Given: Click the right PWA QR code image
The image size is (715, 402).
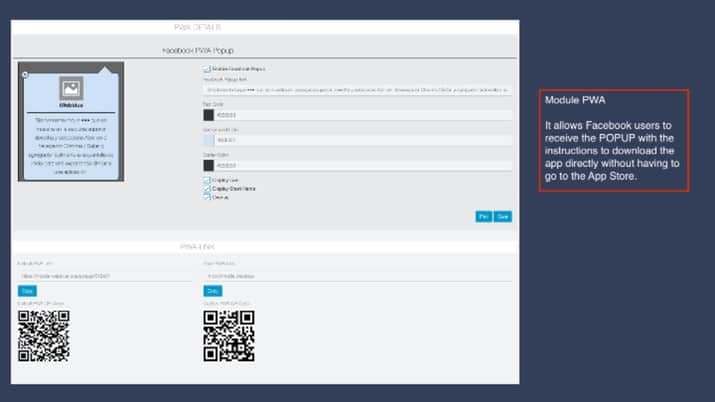Looking at the screenshot, I should pos(229,336).
